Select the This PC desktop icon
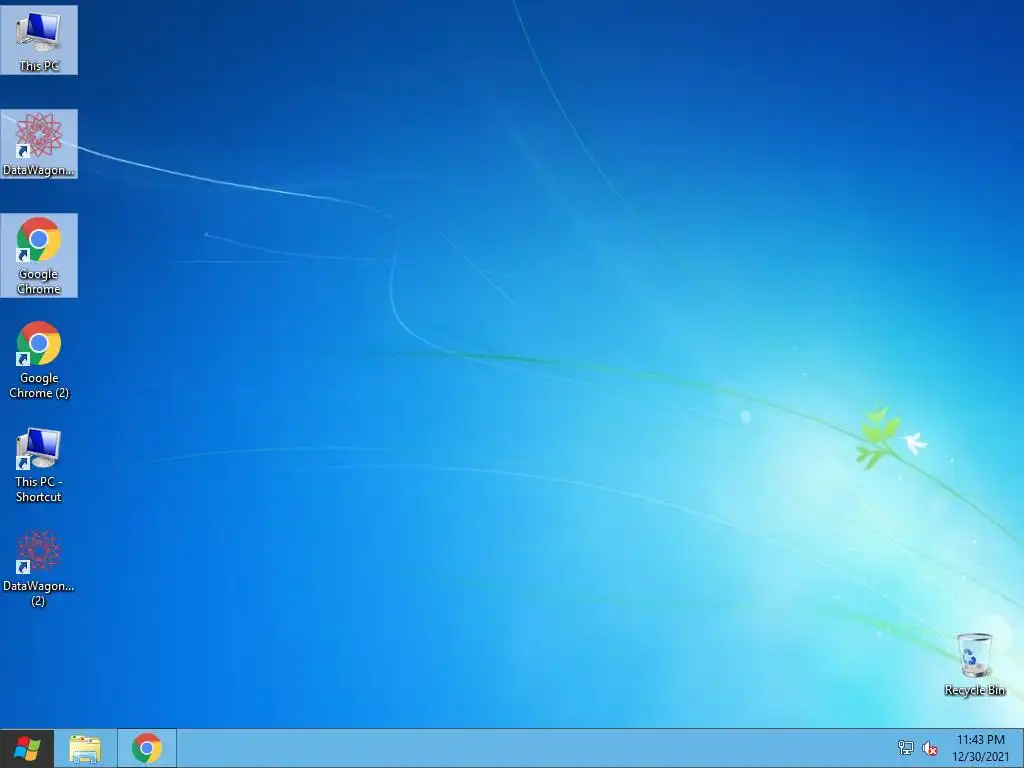Screen dimensions: 1024x768 [39, 40]
